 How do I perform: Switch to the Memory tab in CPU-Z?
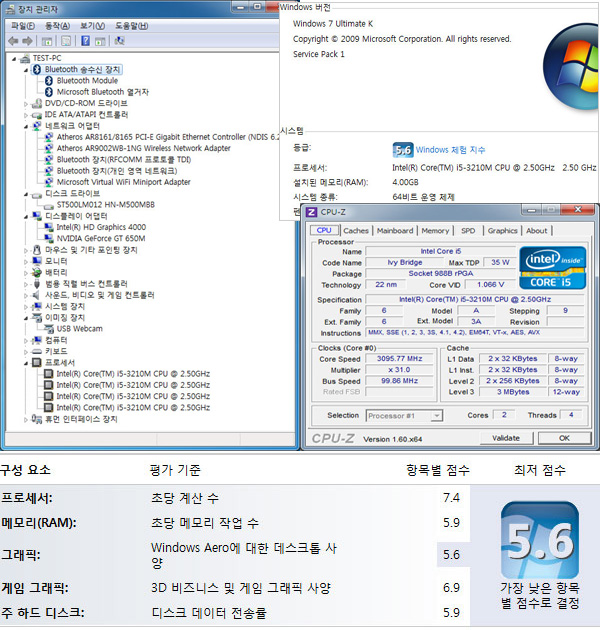coord(435,231)
